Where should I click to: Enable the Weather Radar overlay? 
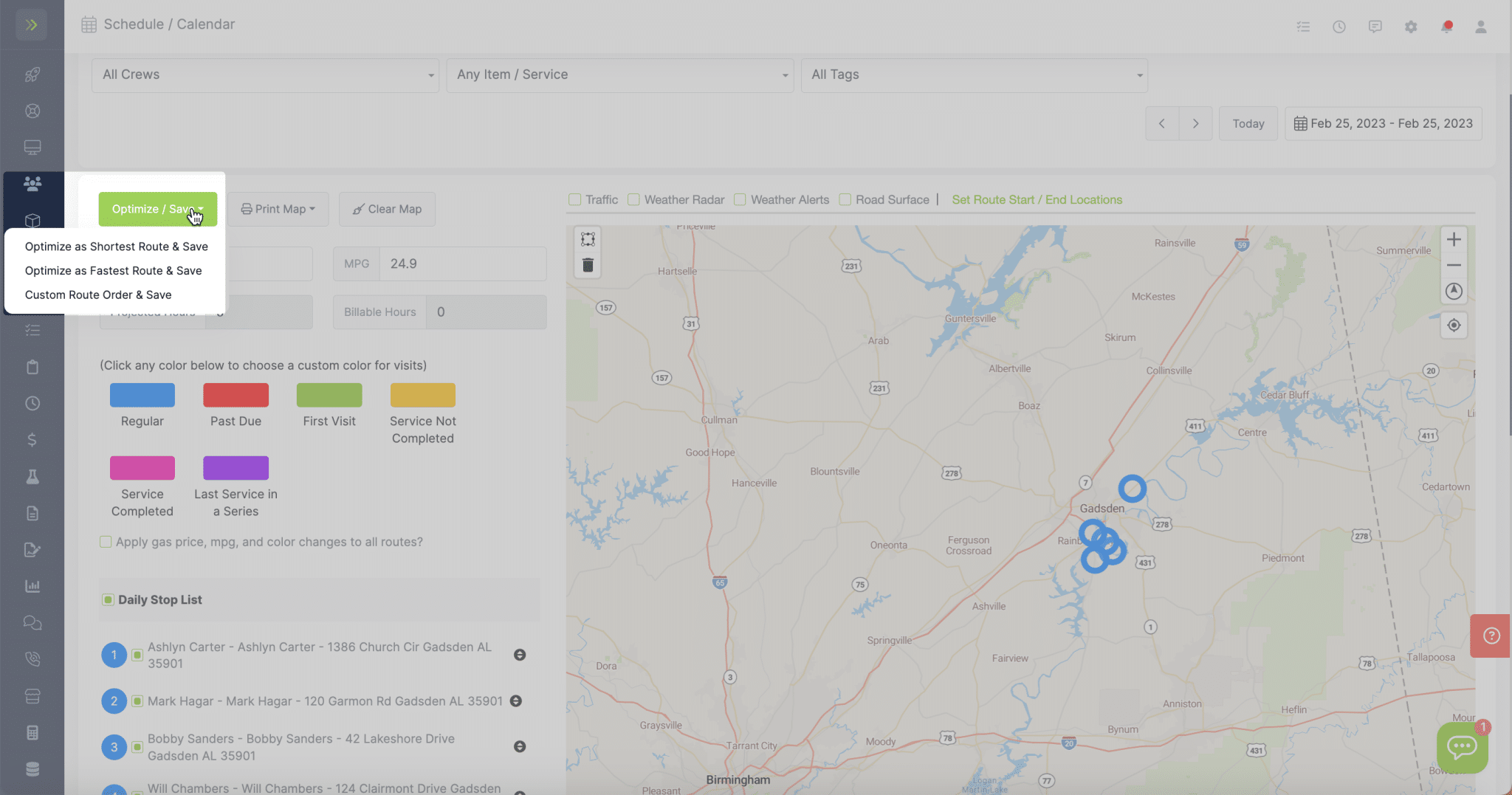click(x=633, y=199)
